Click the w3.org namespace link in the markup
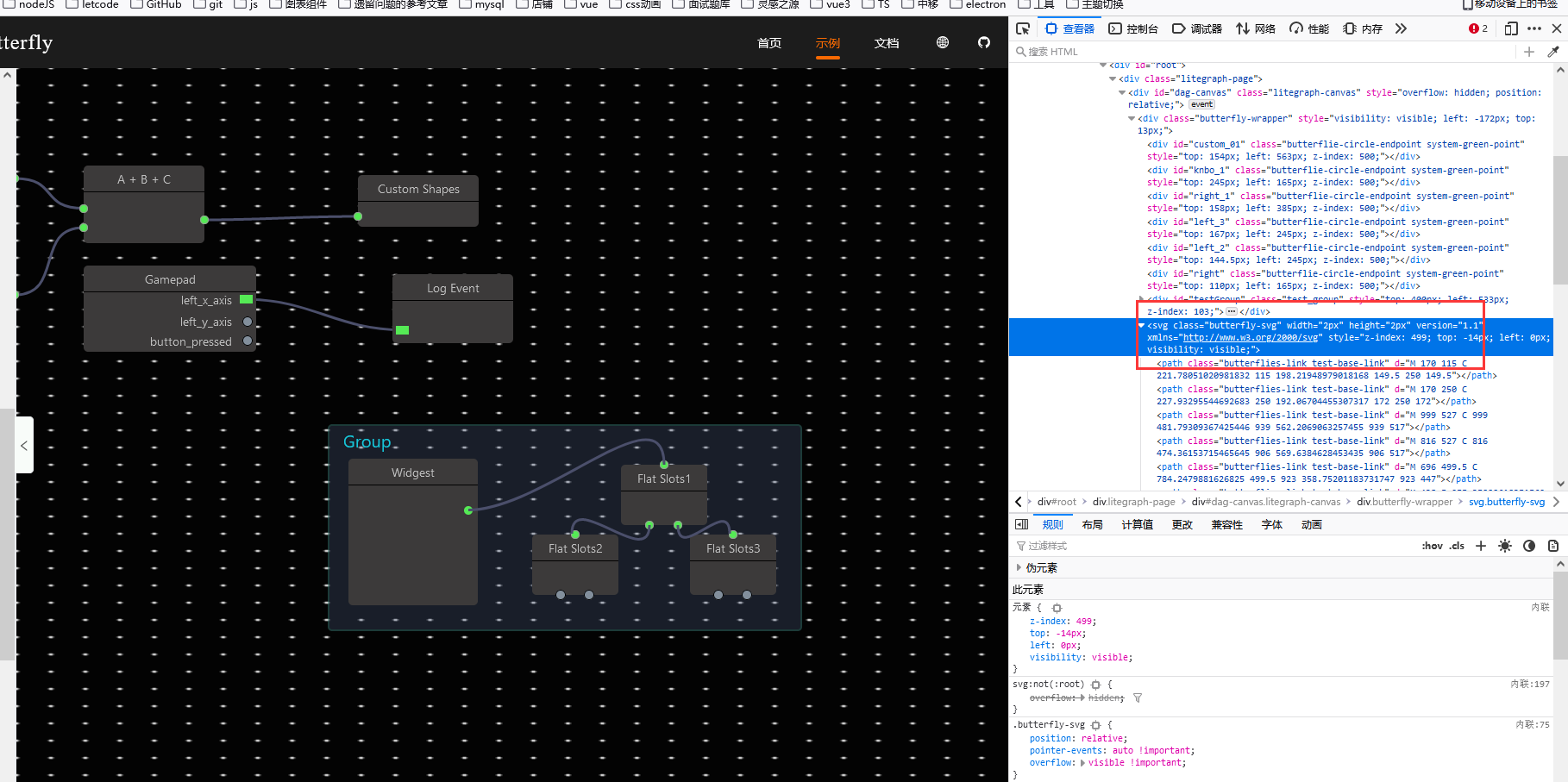 point(1252,337)
